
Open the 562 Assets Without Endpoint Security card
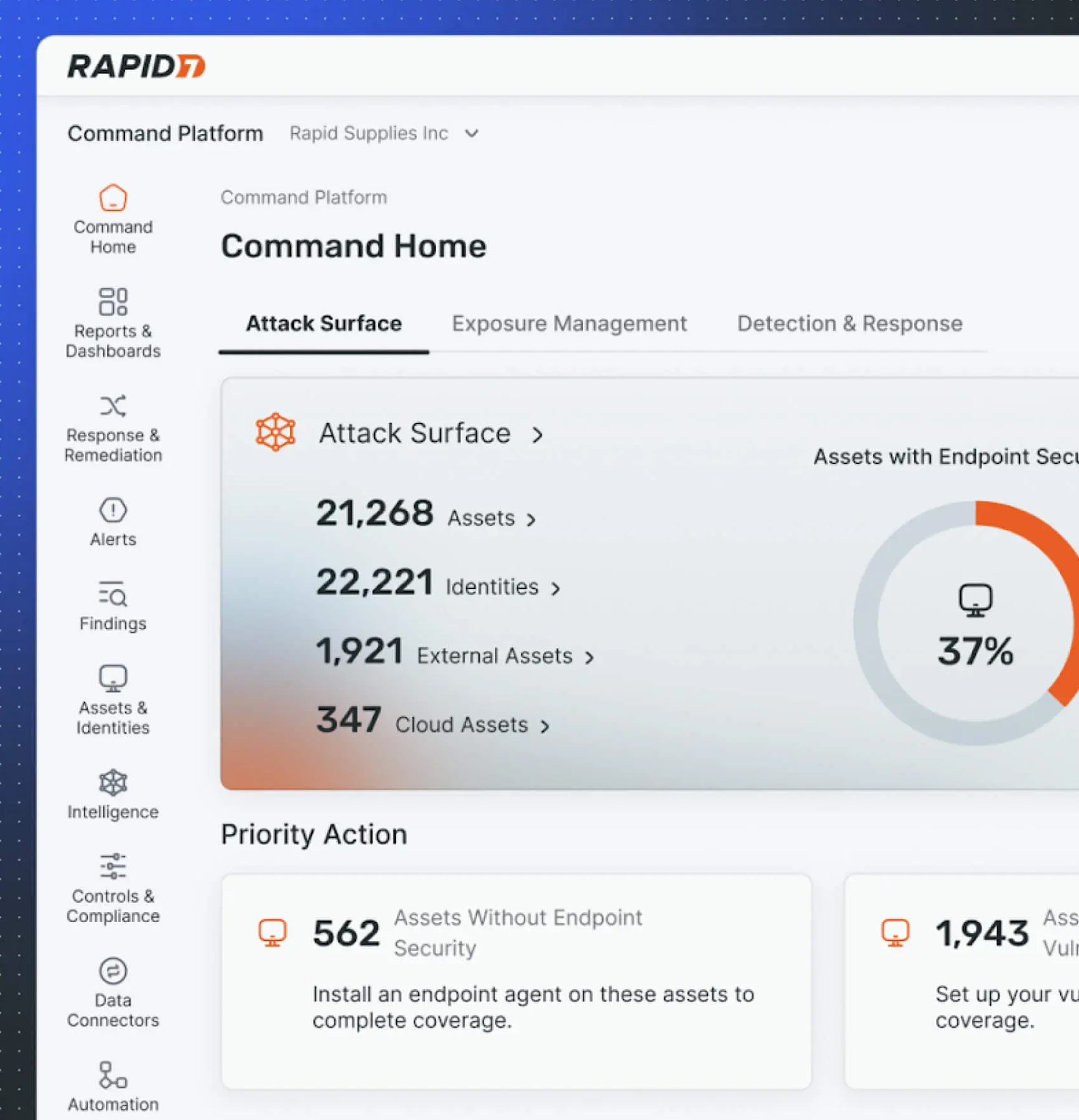(516, 981)
